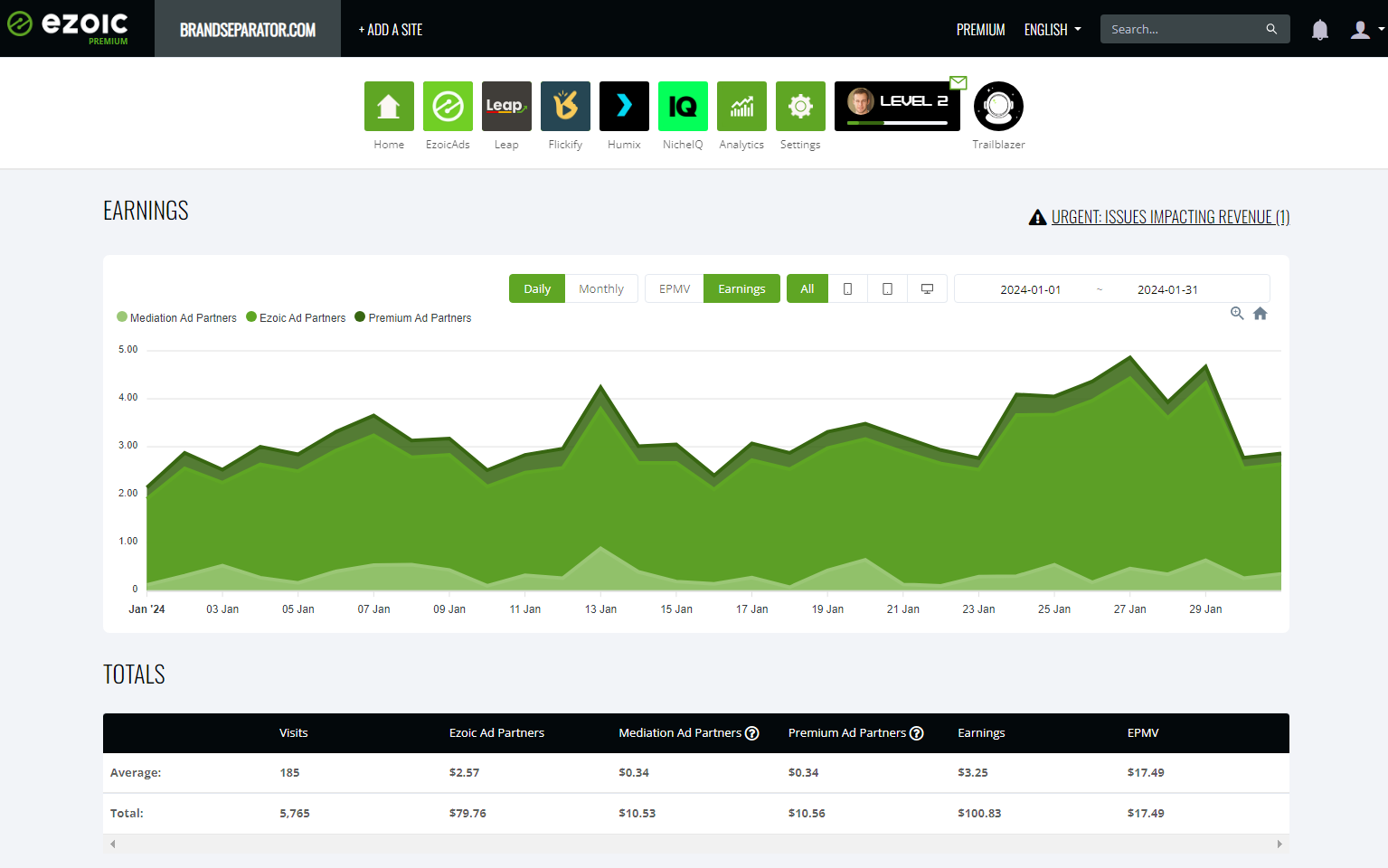This screenshot has height=868, width=1388.
Task: Go to the Analytics icon
Action: click(x=741, y=106)
